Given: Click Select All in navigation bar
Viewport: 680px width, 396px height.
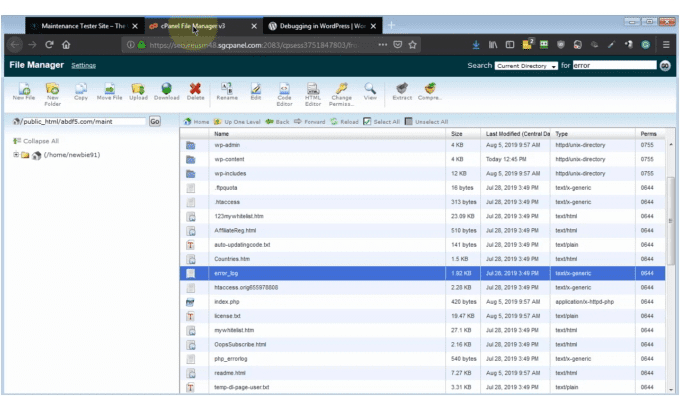Looking at the screenshot, I should [381, 121].
